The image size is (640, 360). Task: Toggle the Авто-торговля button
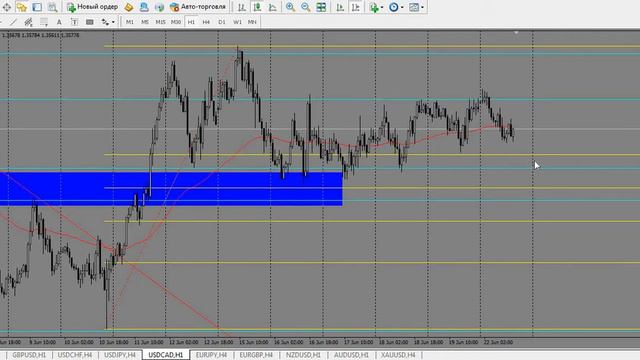pyautogui.click(x=198, y=7)
